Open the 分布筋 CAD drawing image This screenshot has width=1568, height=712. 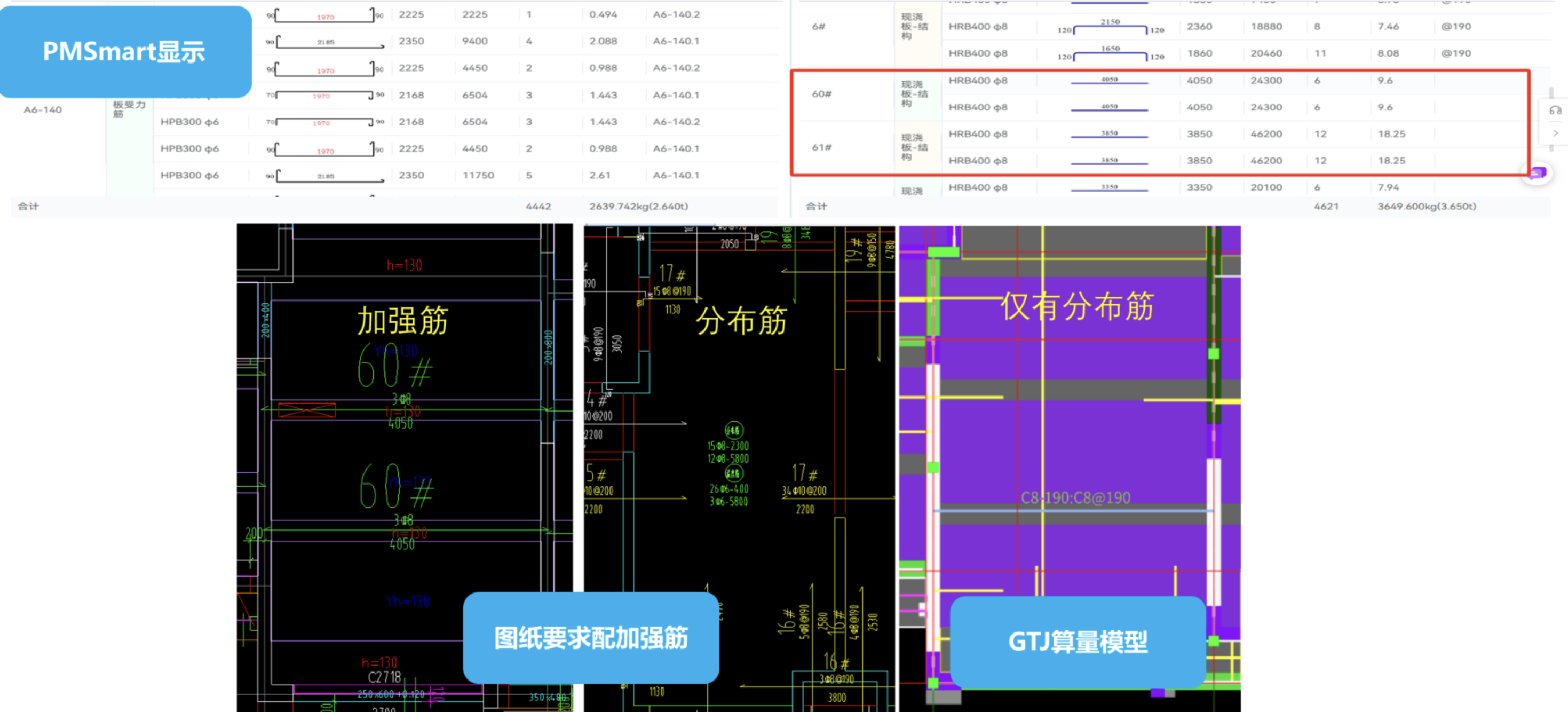click(739, 469)
